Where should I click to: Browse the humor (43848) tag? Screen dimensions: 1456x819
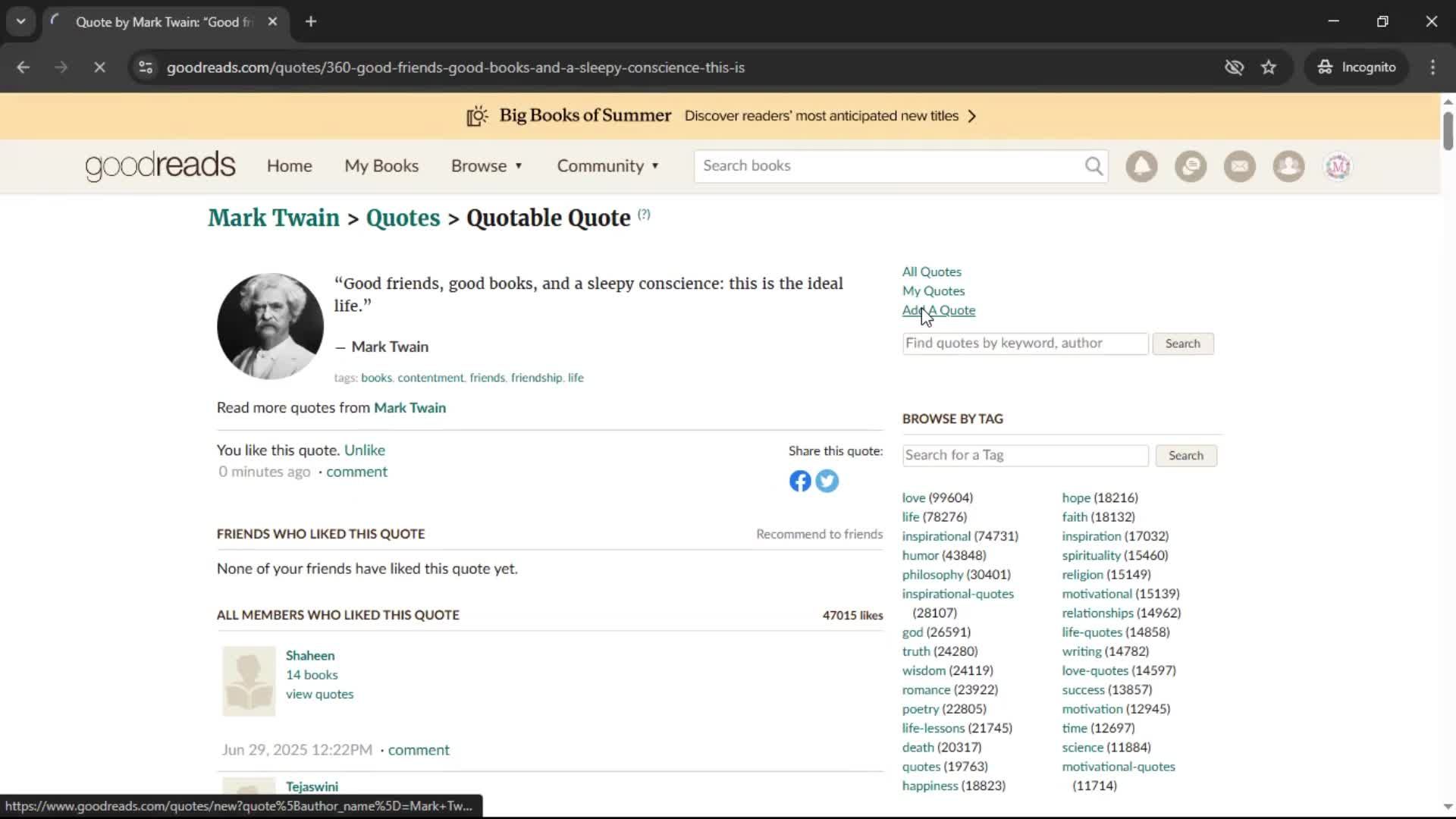pyautogui.click(x=921, y=556)
